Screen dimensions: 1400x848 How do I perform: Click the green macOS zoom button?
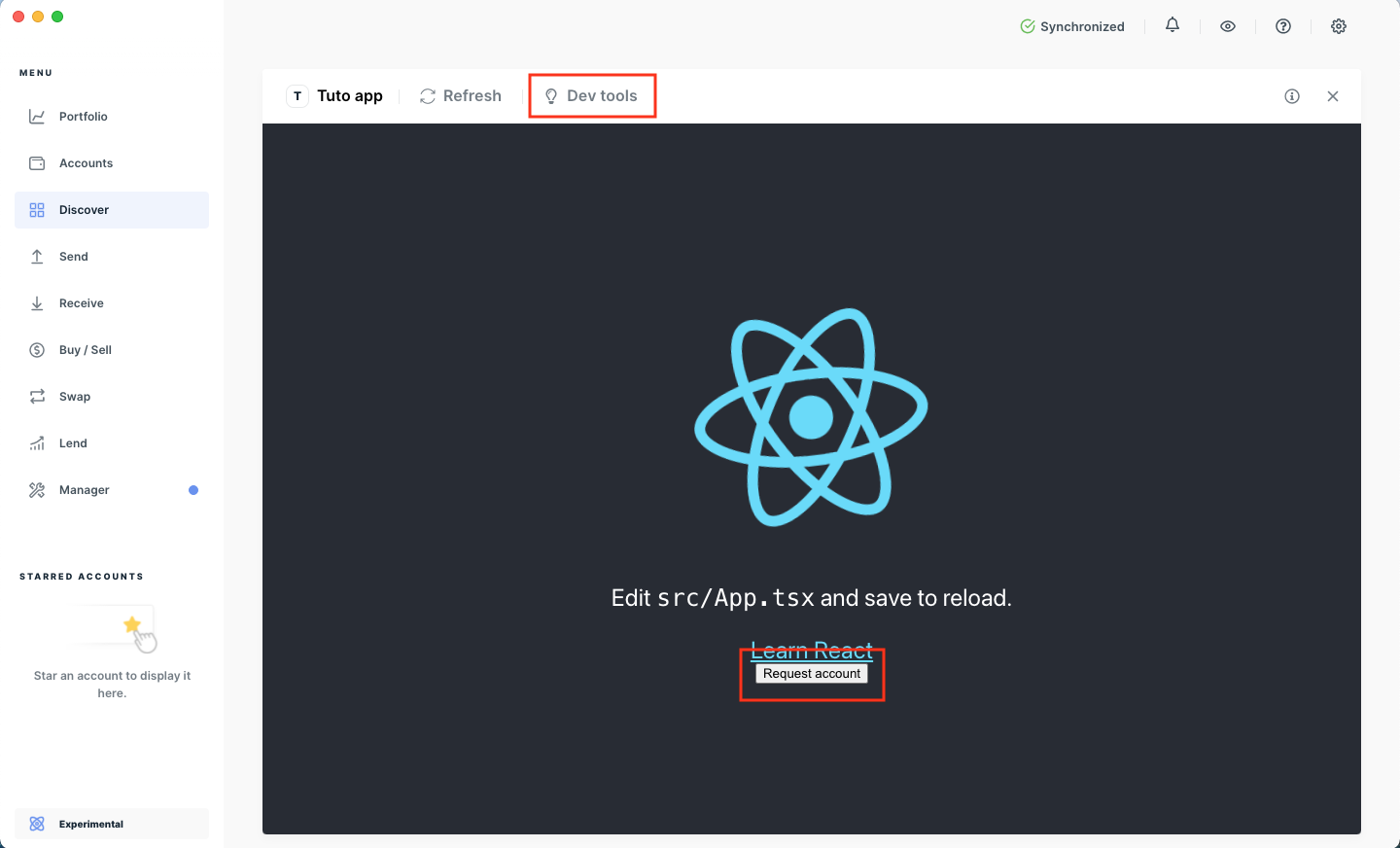57,17
